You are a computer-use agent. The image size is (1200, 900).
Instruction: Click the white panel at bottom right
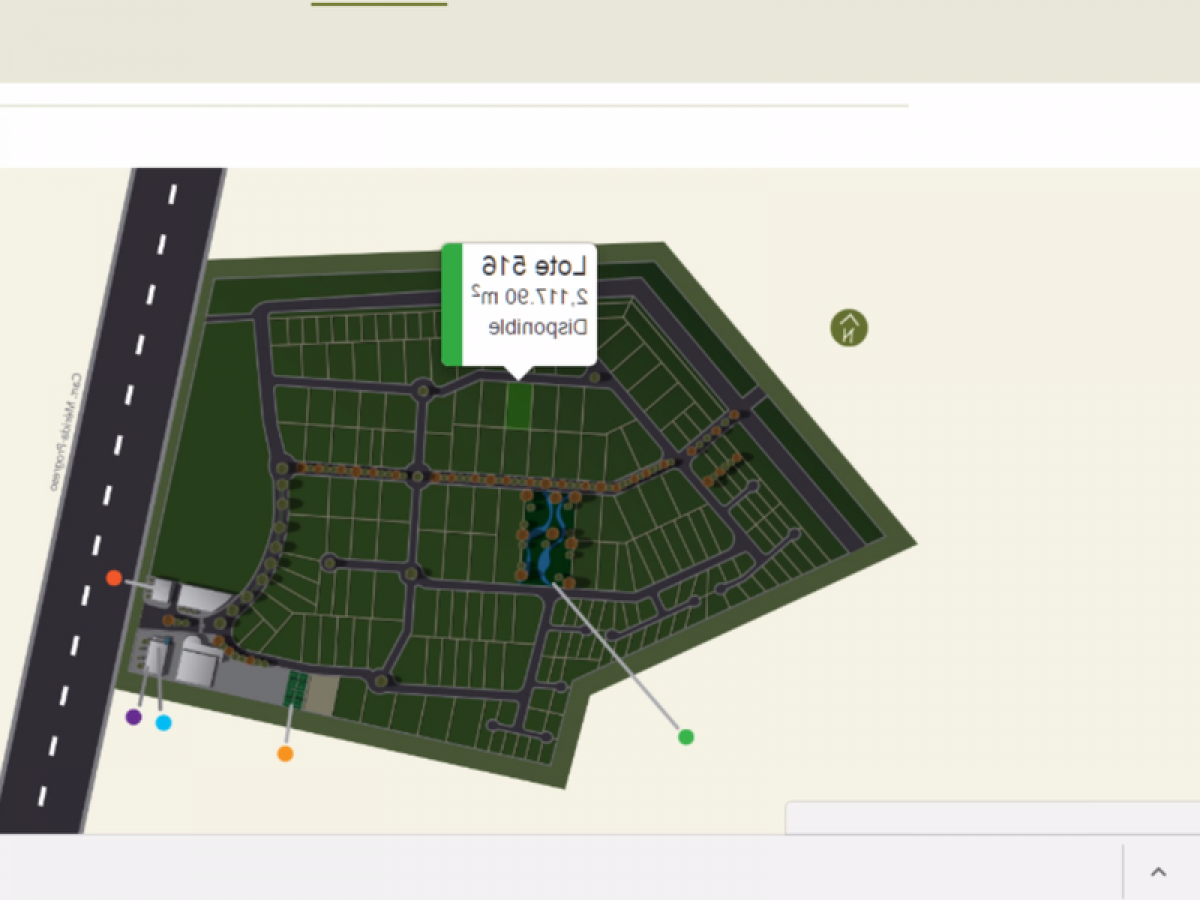click(990, 818)
